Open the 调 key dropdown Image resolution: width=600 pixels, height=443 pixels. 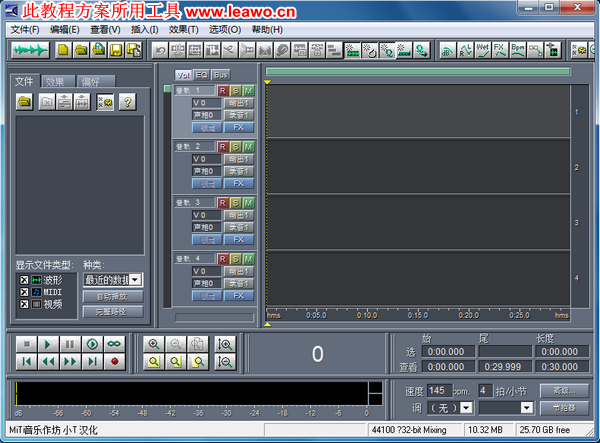pos(466,408)
